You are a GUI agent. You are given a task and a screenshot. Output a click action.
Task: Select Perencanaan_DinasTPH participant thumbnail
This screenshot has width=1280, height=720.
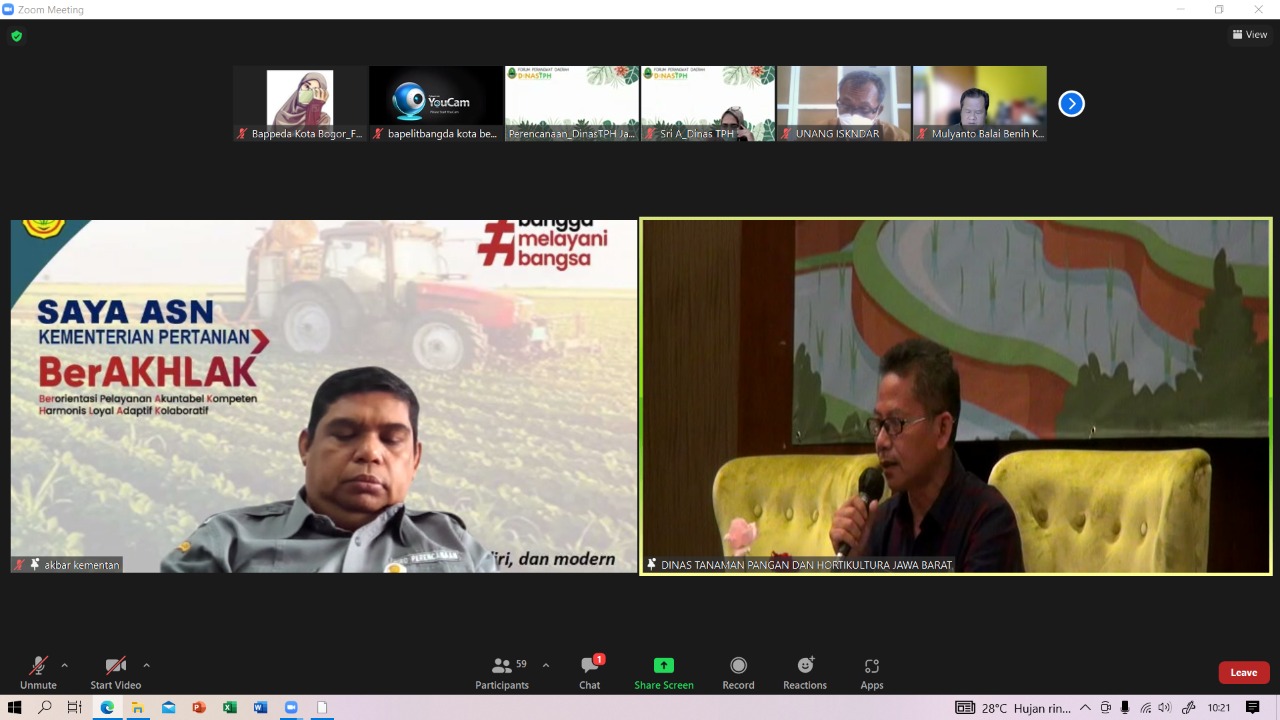pos(572,103)
